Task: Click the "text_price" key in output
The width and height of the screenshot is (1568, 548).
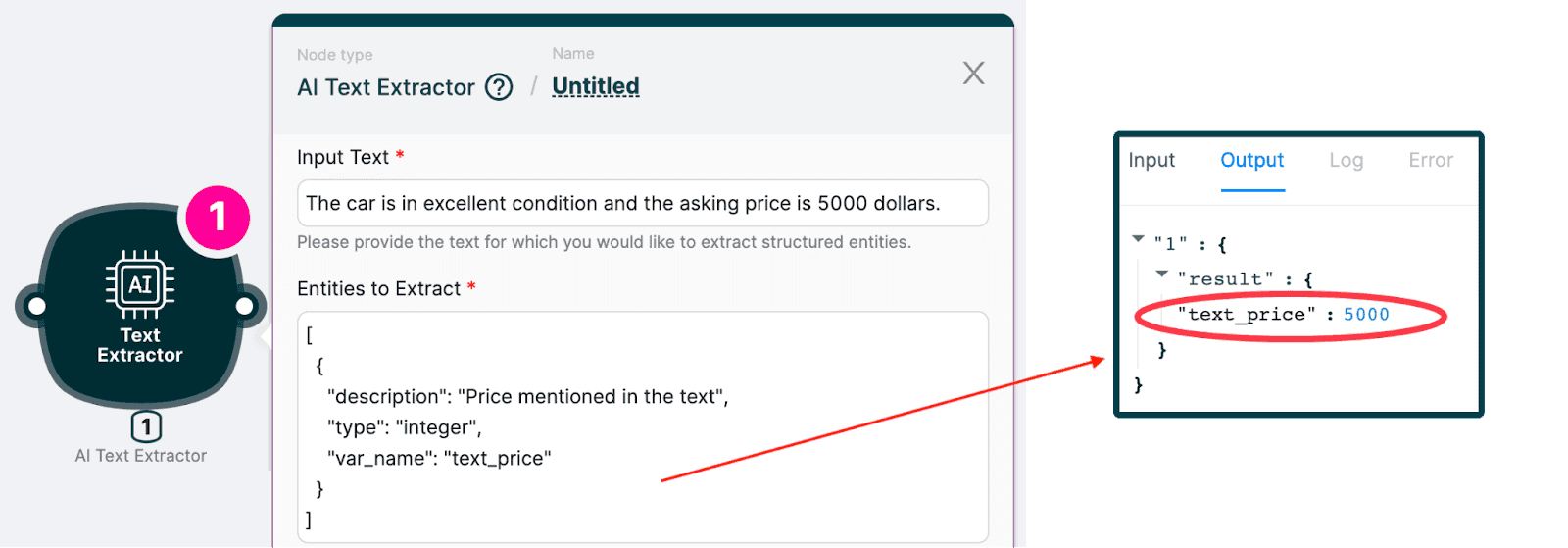Action: tap(1247, 314)
